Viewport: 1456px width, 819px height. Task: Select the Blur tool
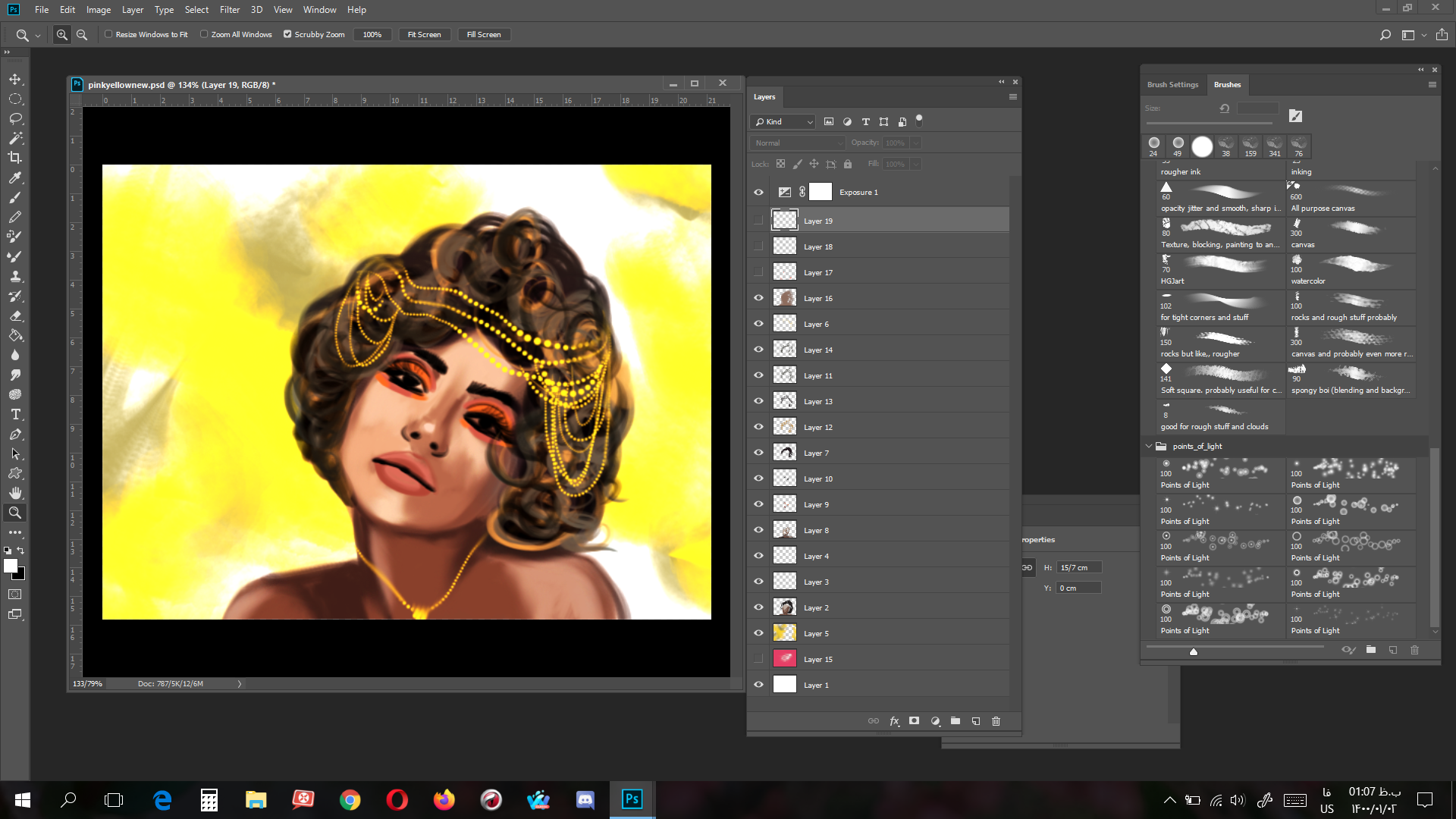click(15, 355)
